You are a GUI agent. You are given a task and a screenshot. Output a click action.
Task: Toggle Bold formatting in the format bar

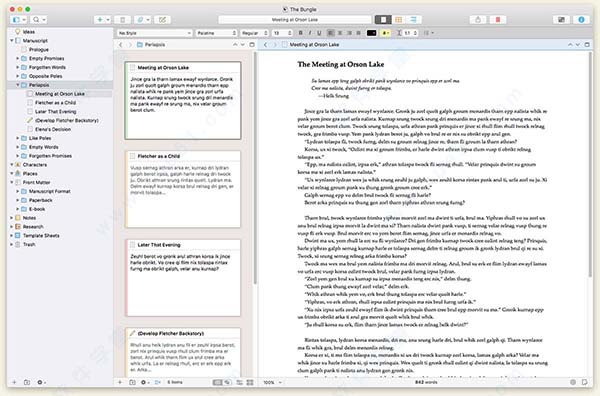coord(300,33)
